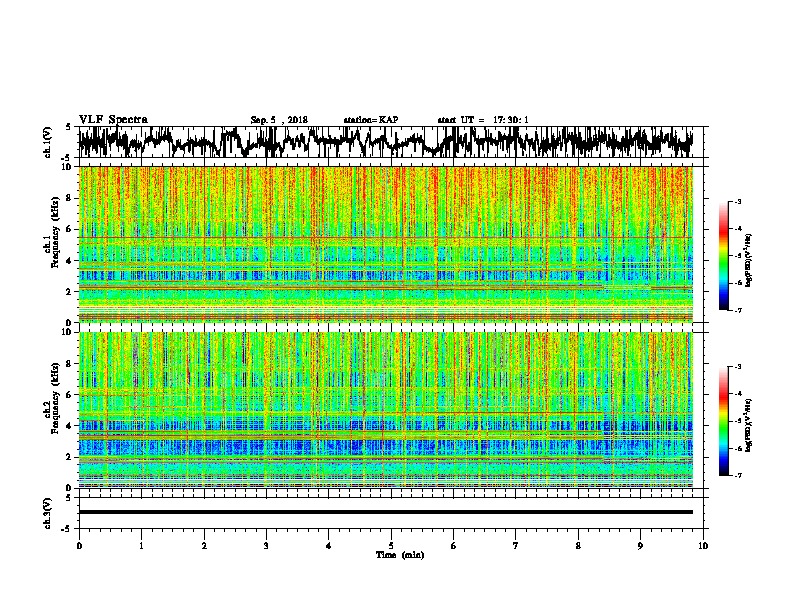Image resolution: width=792 pixels, height=612 pixels.
Task: Select the "start UT = 17:30:1" text
Action: [482, 120]
